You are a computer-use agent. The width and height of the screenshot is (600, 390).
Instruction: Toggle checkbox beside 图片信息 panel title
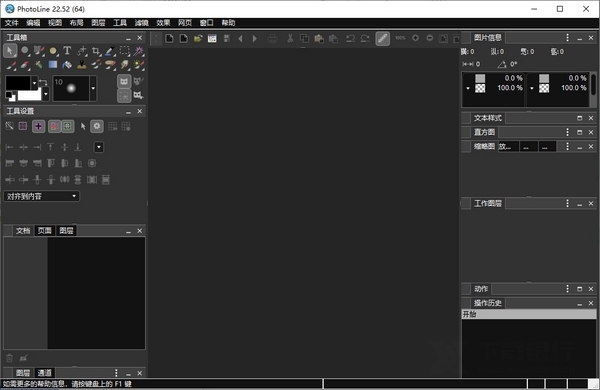pos(466,38)
